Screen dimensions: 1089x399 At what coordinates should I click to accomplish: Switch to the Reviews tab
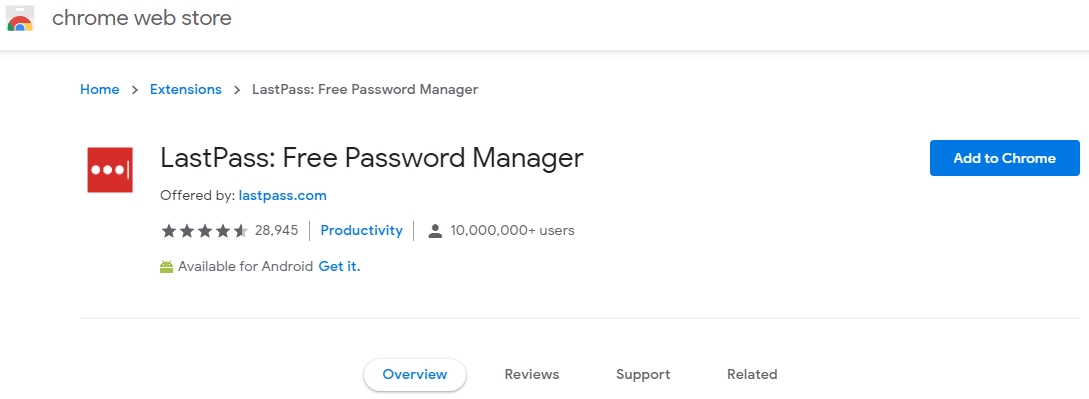pyautogui.click(x=532, y=375)
